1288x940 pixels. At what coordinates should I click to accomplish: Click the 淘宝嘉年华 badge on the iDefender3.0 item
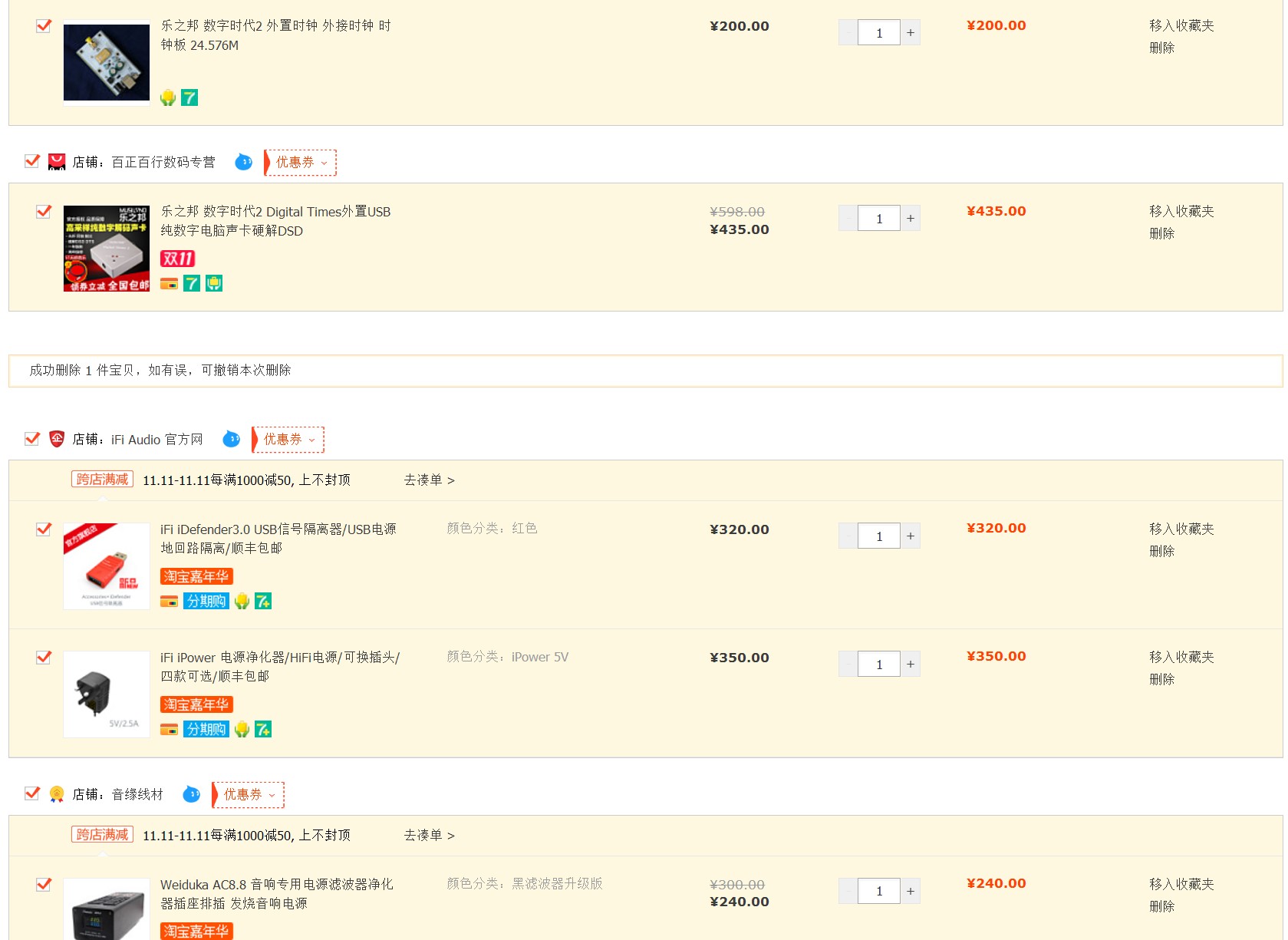point(196,576)
